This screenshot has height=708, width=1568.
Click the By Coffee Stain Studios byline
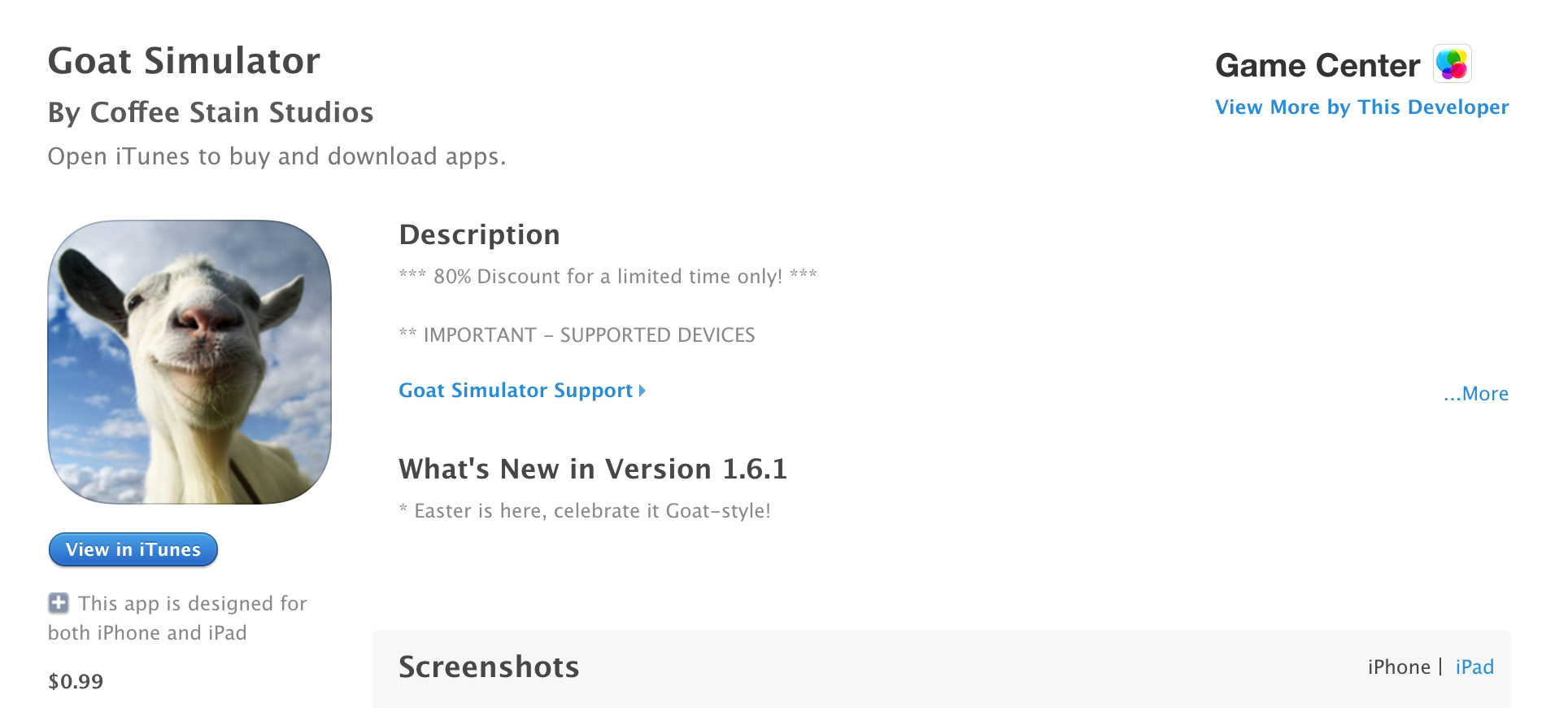point(211,112)
